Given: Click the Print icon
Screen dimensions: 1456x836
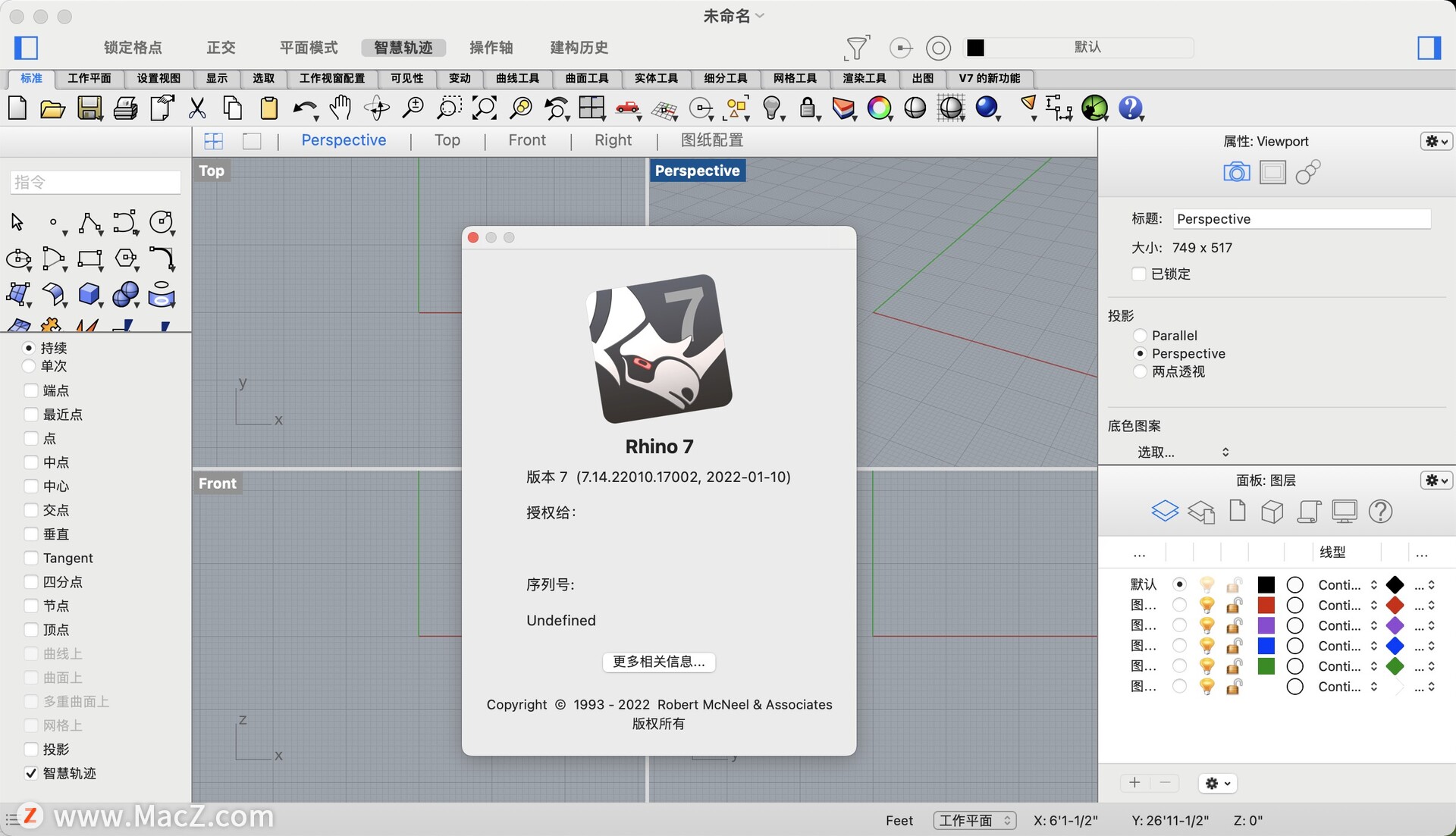Looking at the screenshot, I should pos(126,108).
